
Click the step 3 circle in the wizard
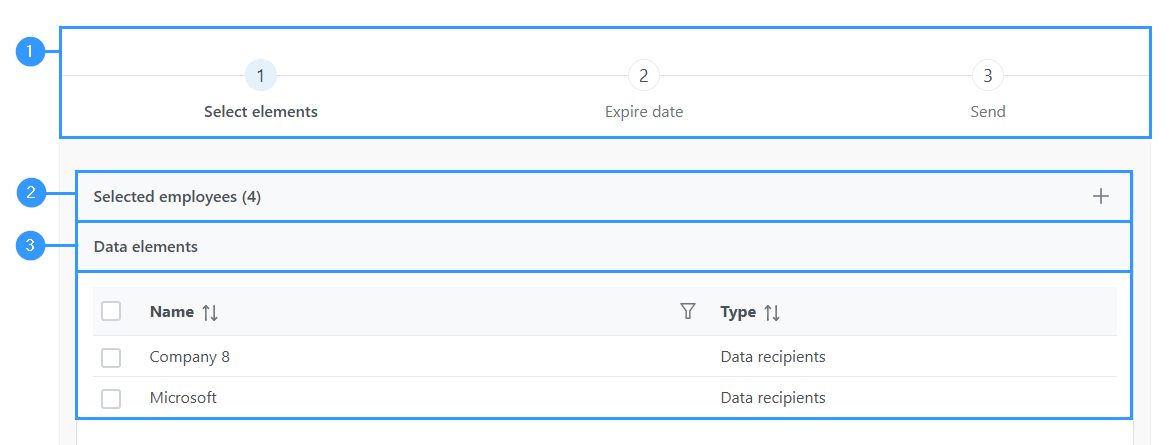[988, 75]
